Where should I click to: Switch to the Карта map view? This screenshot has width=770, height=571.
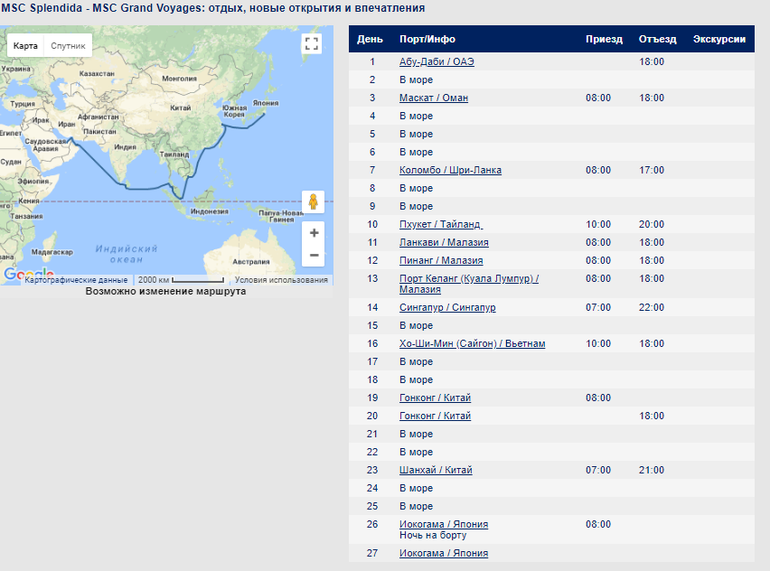pyautogui.click(x=26, y=46)
